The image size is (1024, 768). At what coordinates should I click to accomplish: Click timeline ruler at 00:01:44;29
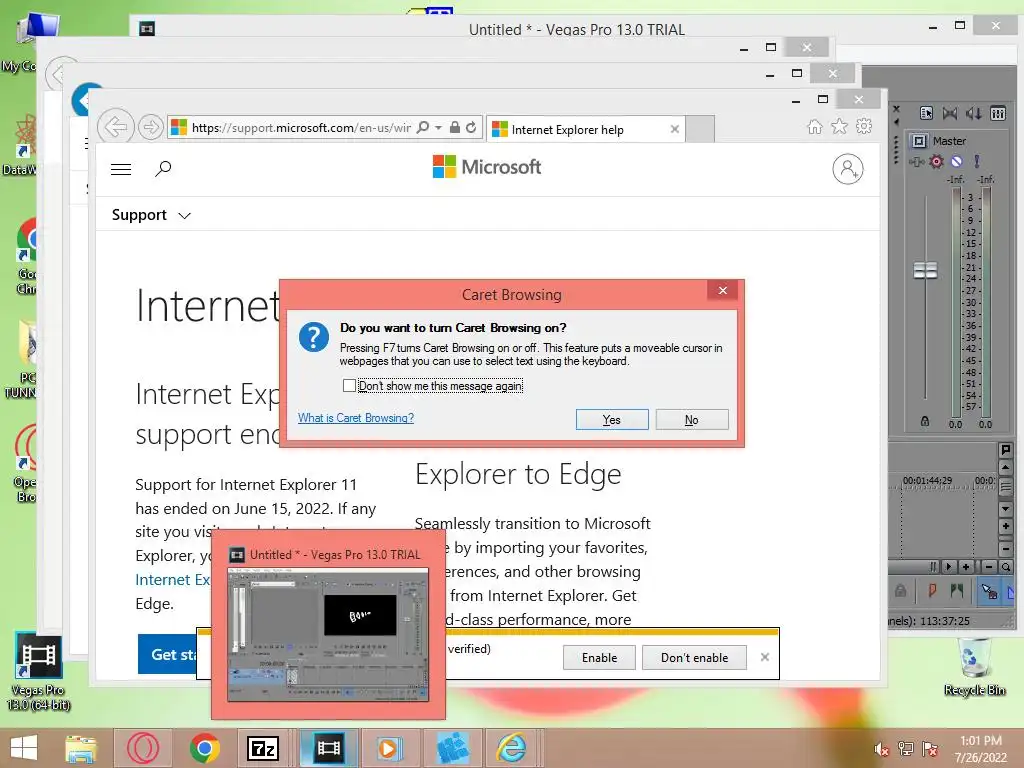927,481
